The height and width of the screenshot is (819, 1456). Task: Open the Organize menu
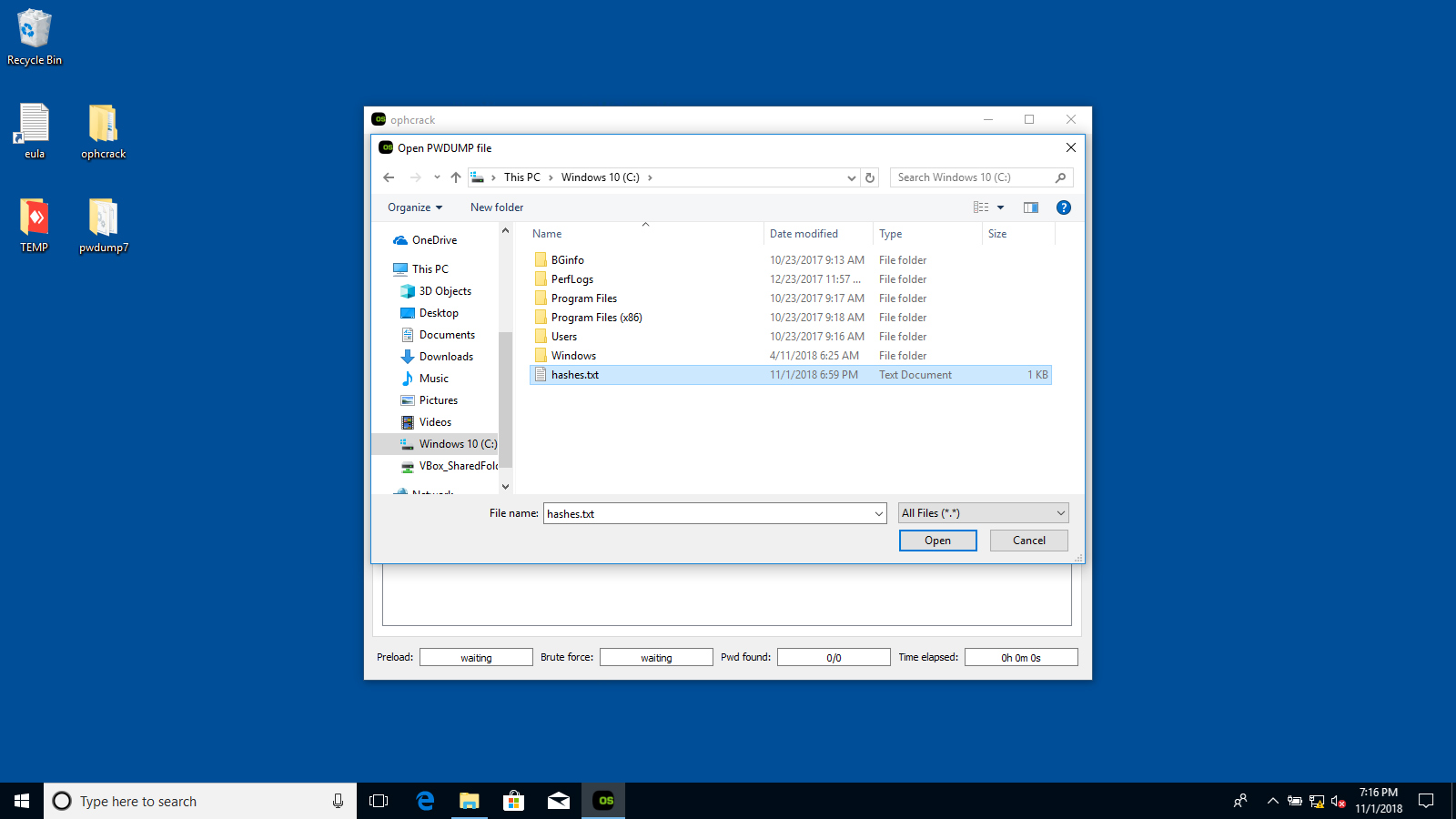click(415, 207)
